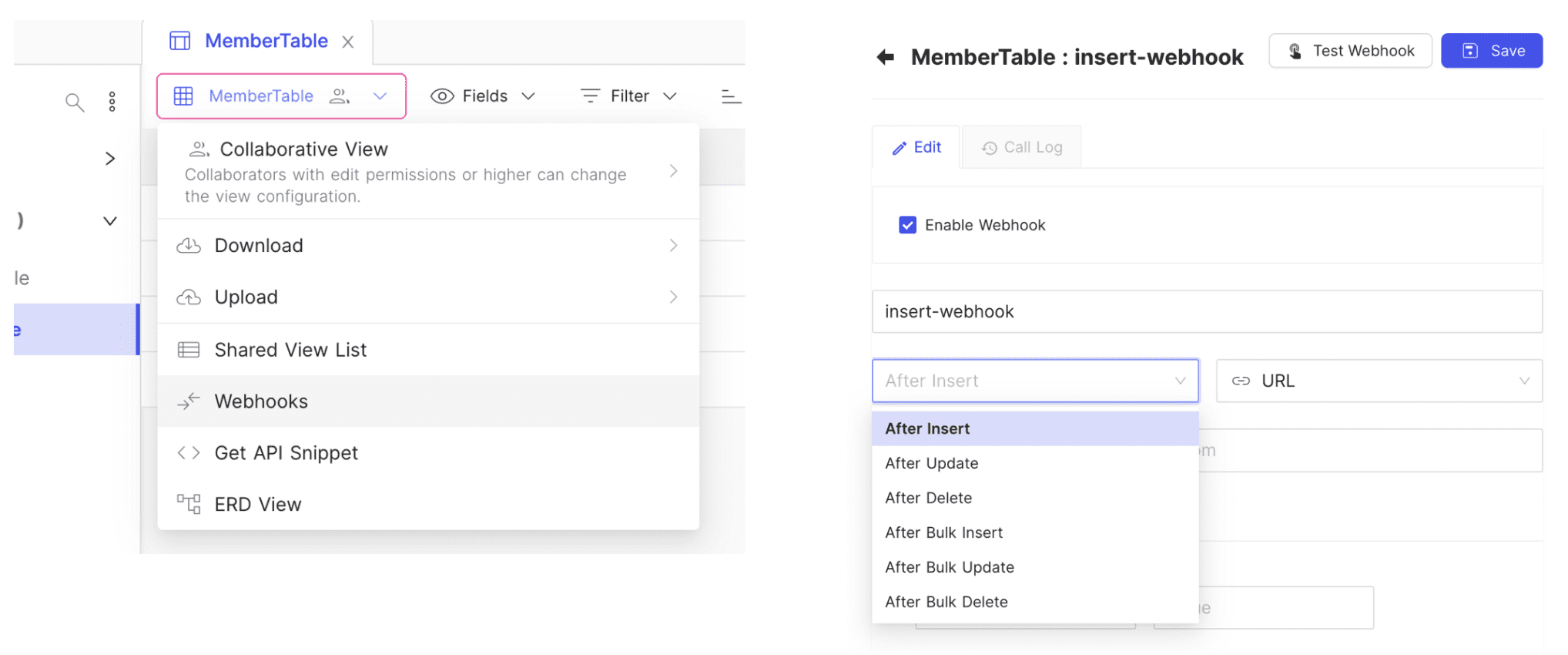This screenshot has height=655, width=1568.
Task: Save the webhook configuration
Action: point(1492,51)
